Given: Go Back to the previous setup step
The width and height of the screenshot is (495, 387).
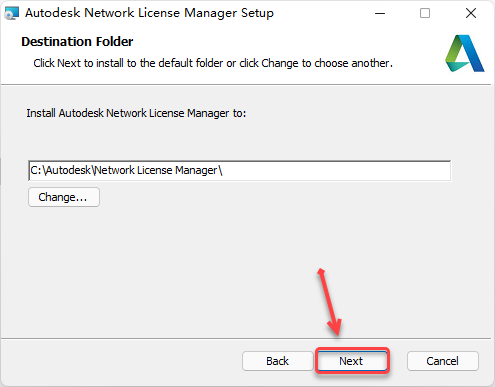Looking at the screenshot, I should (x=277, y=361).
